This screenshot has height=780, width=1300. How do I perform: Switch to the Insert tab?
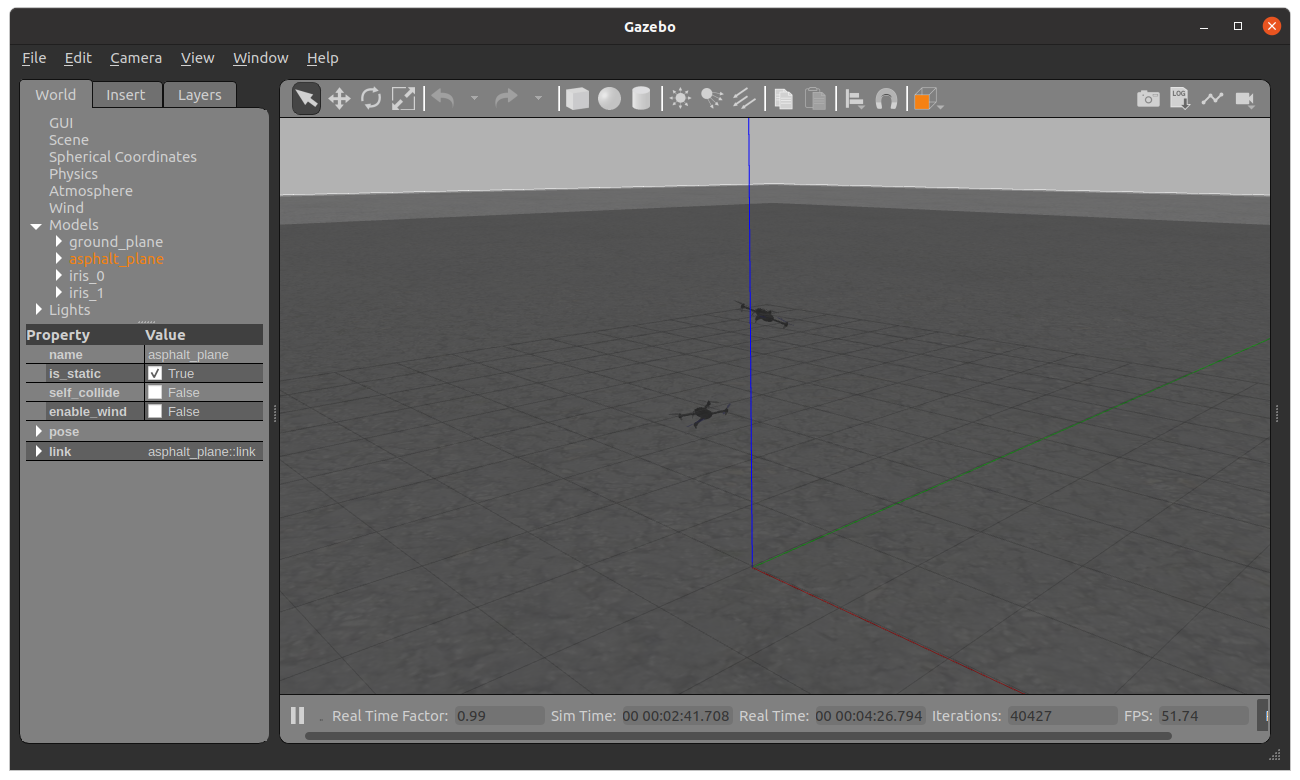(x=126, y=95)
